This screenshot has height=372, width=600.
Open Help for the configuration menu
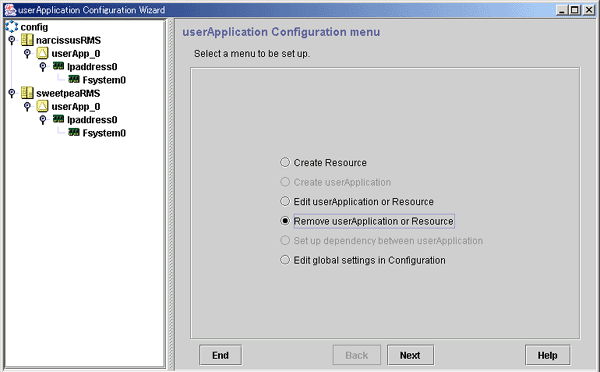[548, 355]
